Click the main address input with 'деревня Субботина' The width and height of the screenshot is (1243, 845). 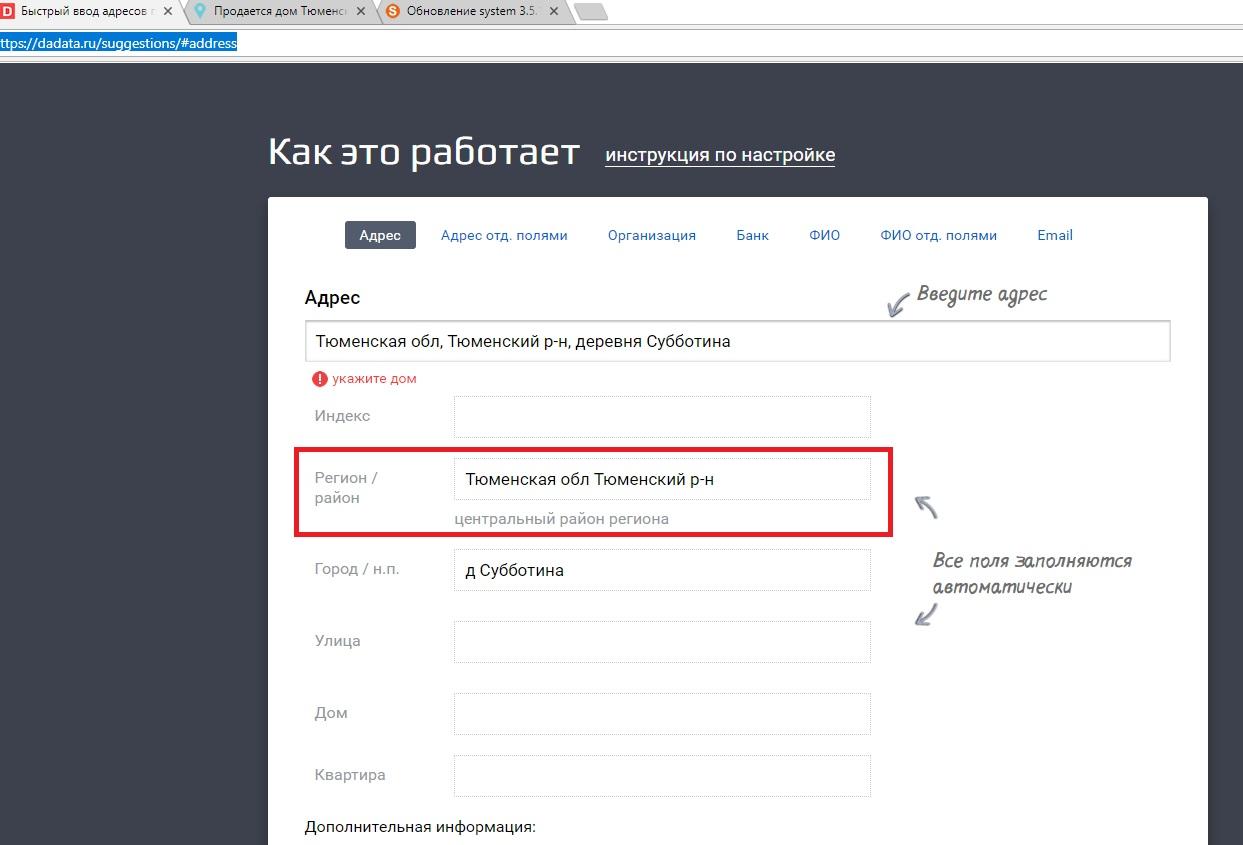(x=737, y=341)
